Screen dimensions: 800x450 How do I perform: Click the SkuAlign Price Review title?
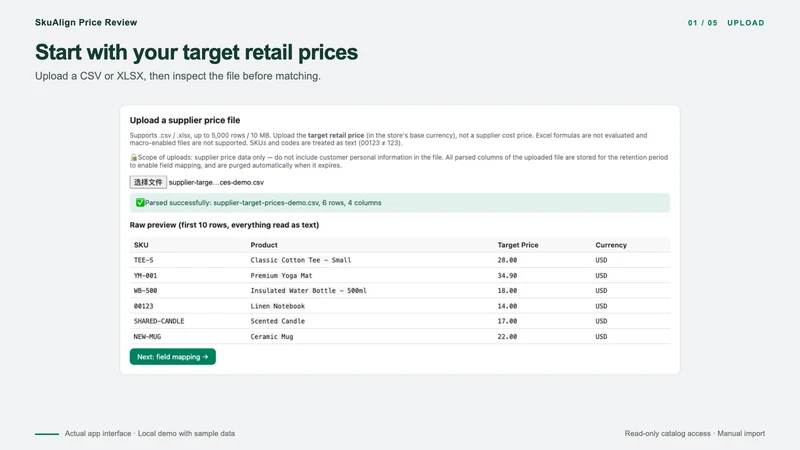tap(86, 22)
